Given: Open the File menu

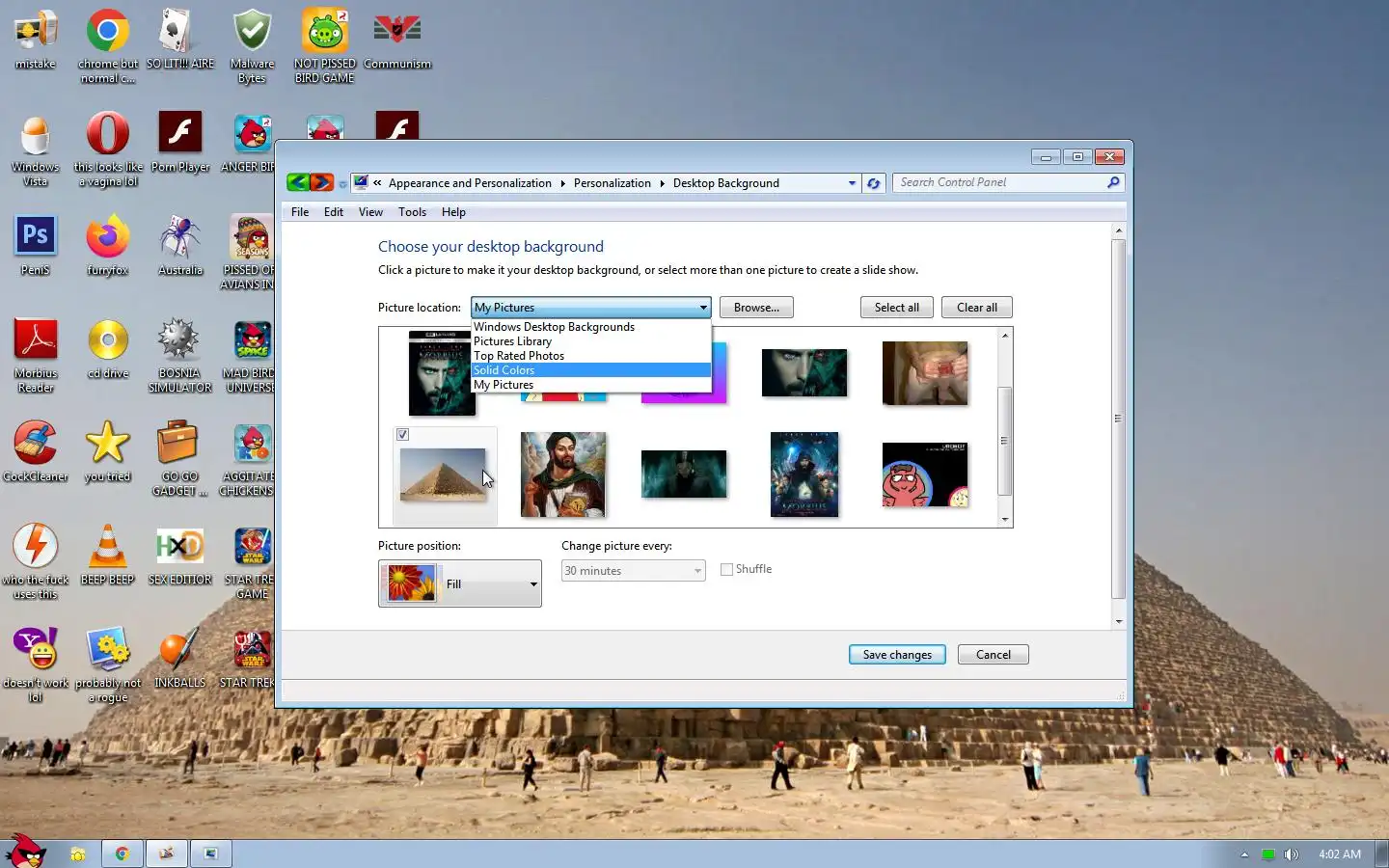Looking at the screenshot, I should click(300, 212).
